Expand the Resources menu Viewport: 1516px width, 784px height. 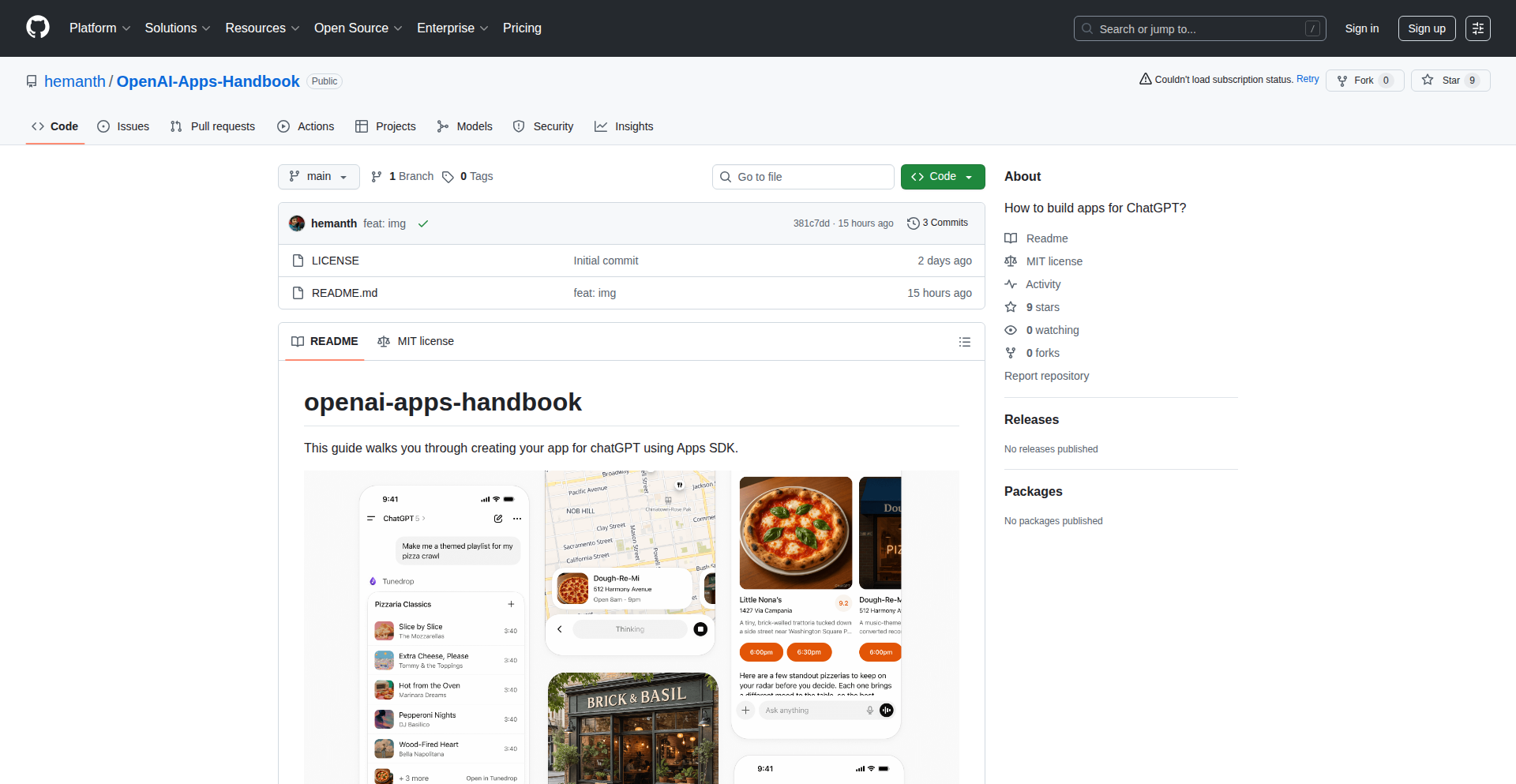pyautogui.click(x=262, y=28)
